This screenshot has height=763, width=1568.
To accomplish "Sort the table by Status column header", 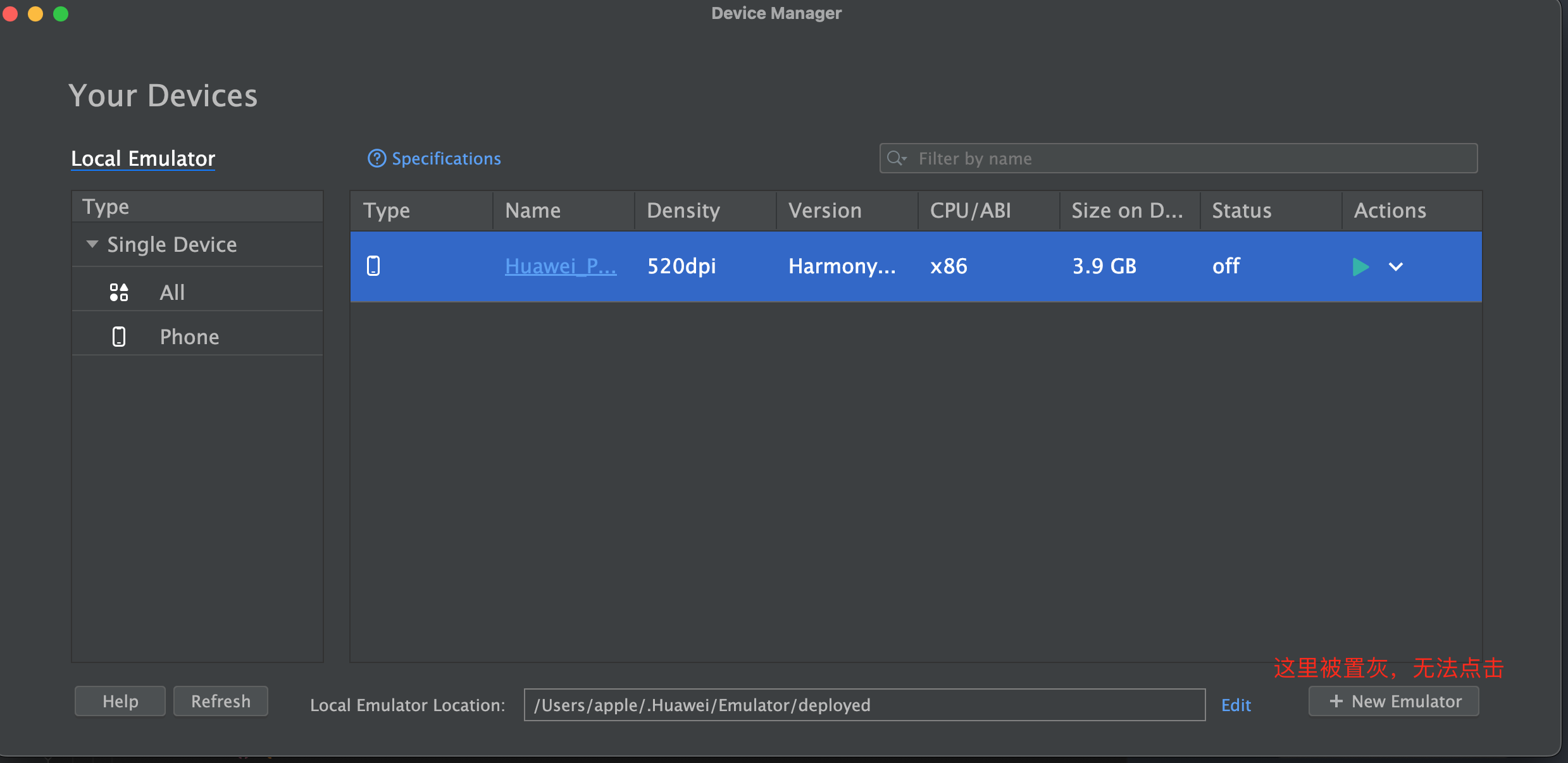I will [1241, 211].
